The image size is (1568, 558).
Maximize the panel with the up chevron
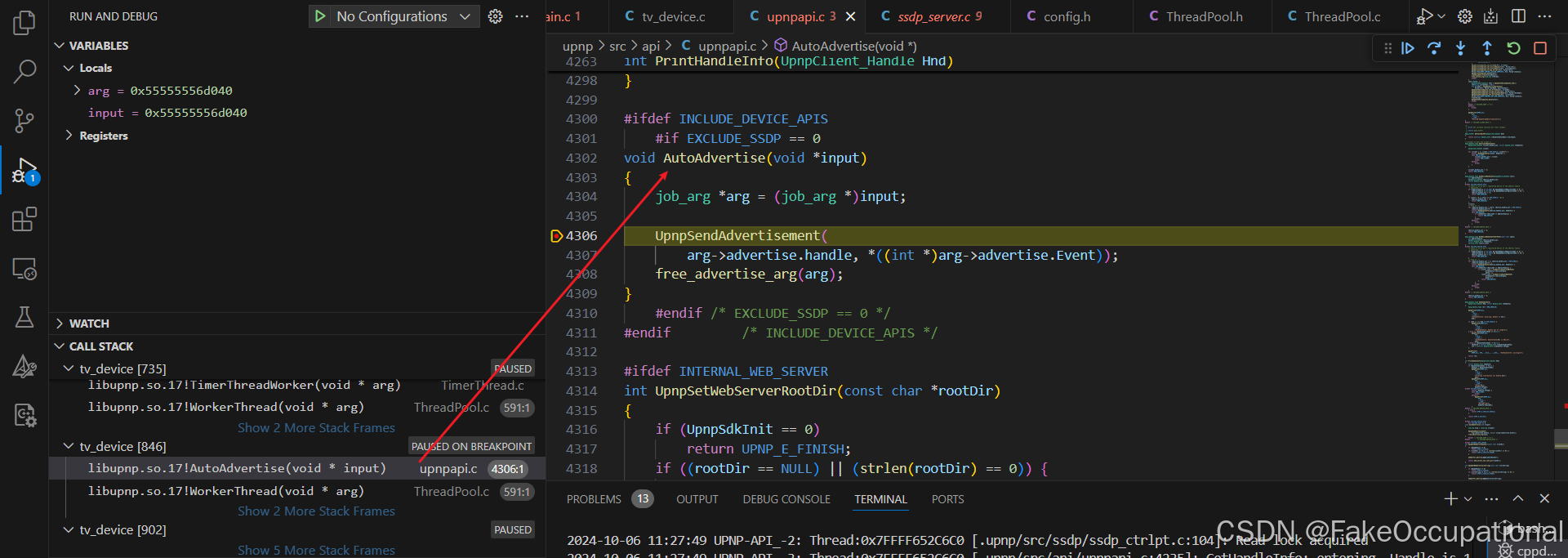pyautogui.click(x=1518, y=498)
